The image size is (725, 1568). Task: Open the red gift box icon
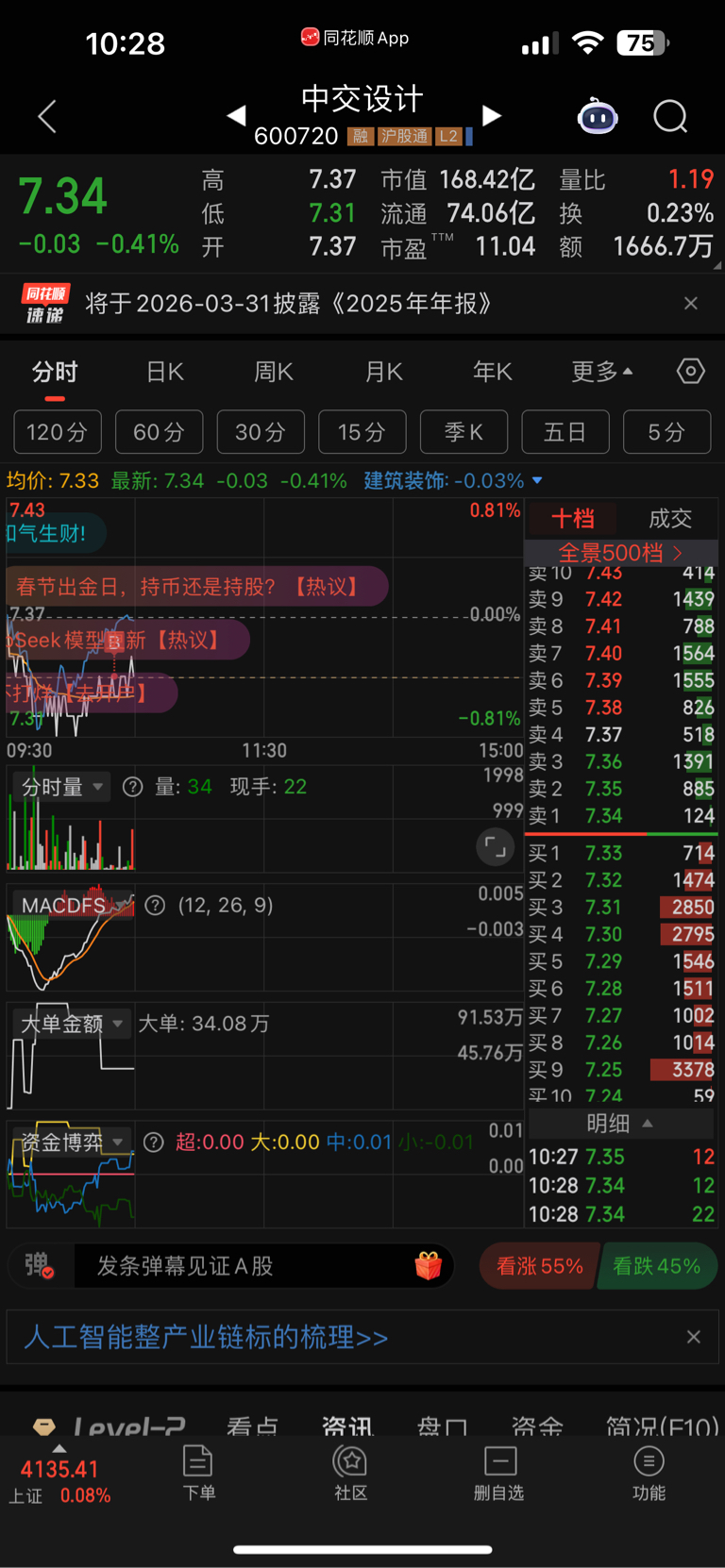pyautogui.click(x=429, y=1265)
